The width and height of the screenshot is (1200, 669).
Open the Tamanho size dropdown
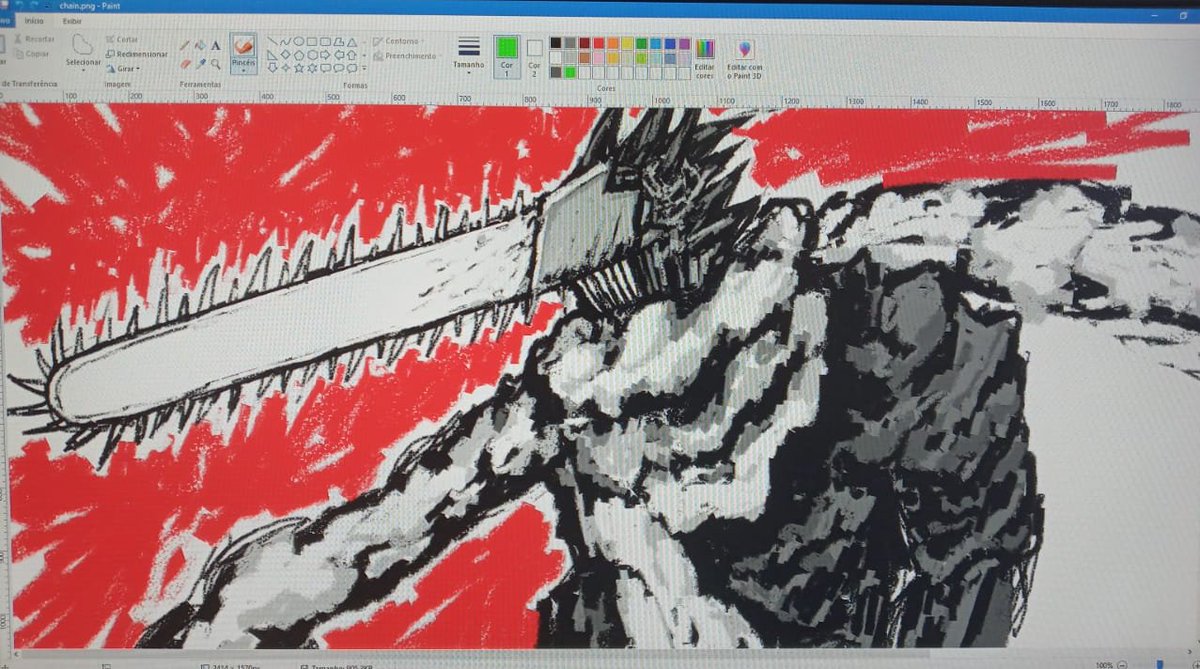(x=469, y=54)
